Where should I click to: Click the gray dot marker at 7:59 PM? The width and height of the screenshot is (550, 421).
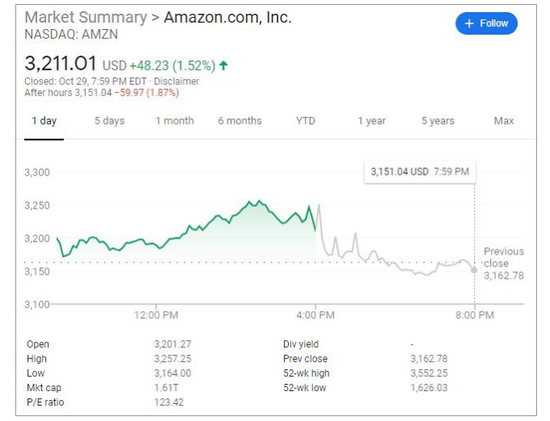point(474,270)
